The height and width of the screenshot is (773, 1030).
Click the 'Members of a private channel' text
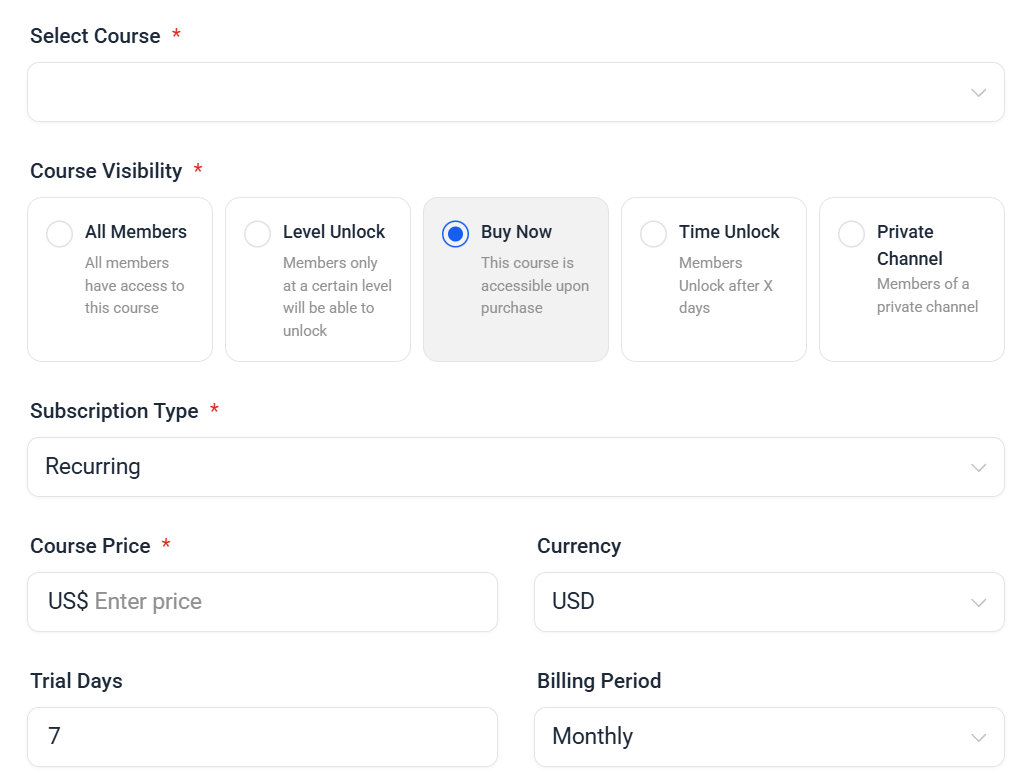[927, 295]
